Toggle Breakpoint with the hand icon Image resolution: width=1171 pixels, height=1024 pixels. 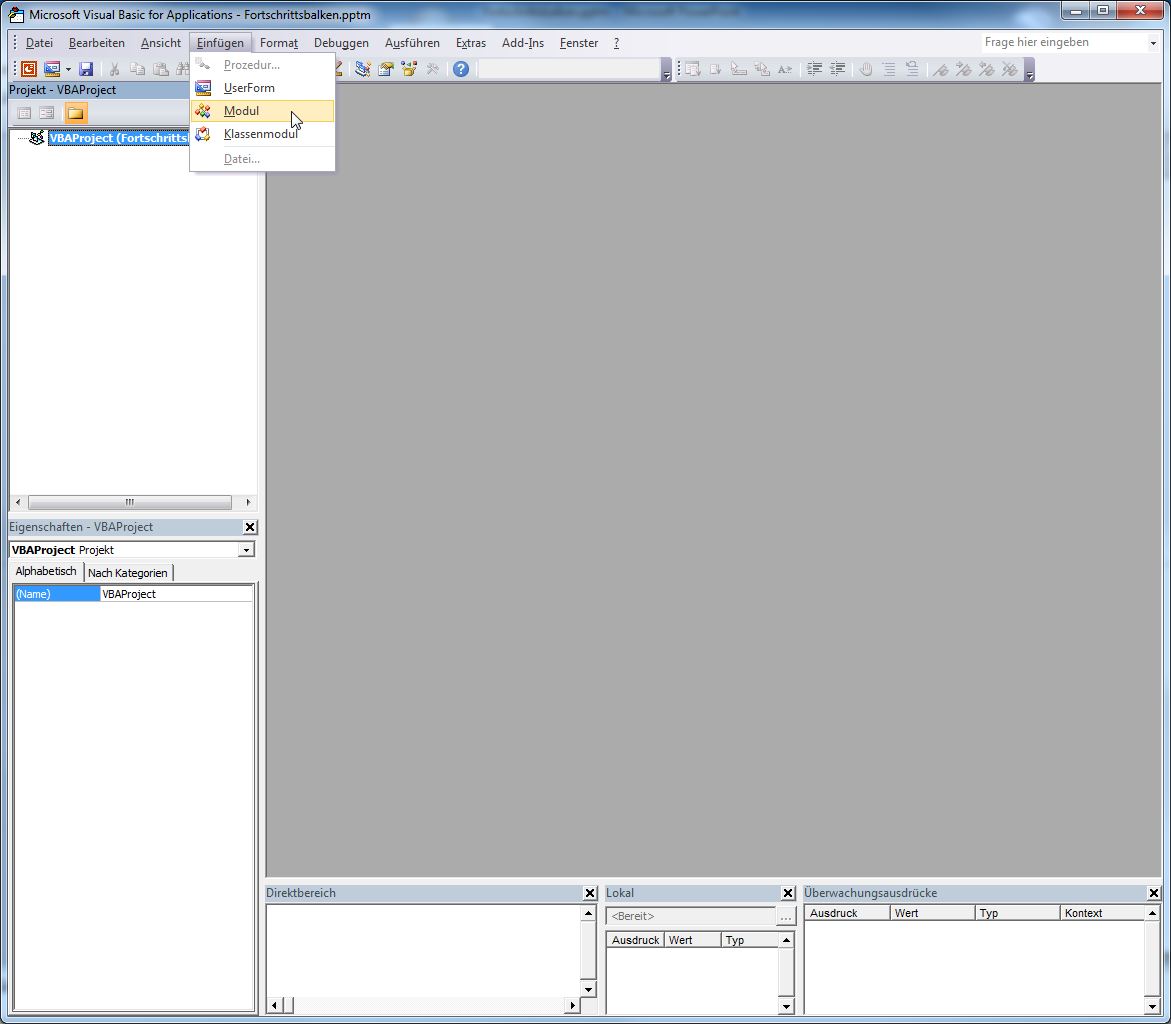point(866,69)
